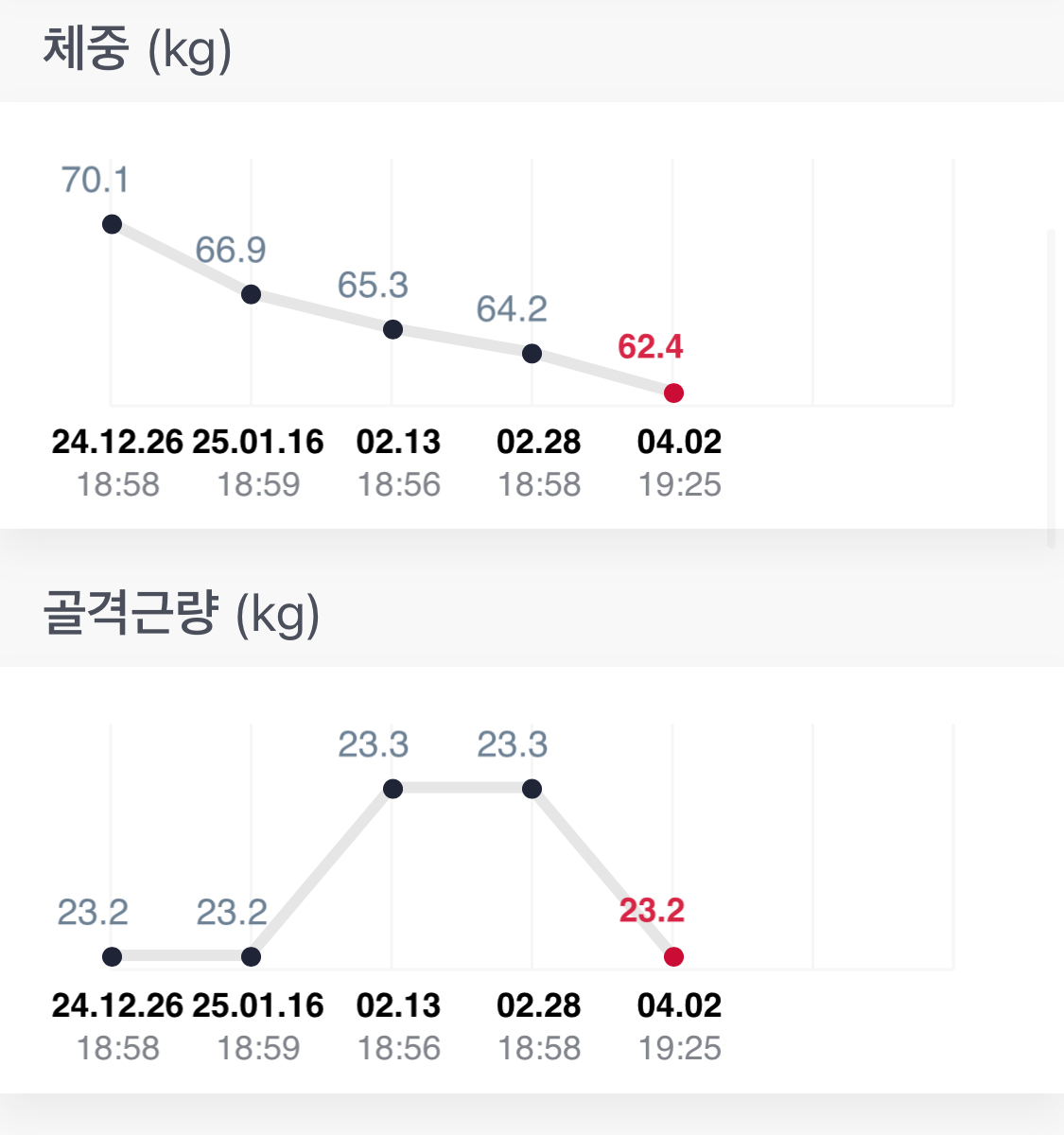Tap 02.13 date under muscle chart
Screen dimensions: 1064x1135
click(x=398, y=1005)
